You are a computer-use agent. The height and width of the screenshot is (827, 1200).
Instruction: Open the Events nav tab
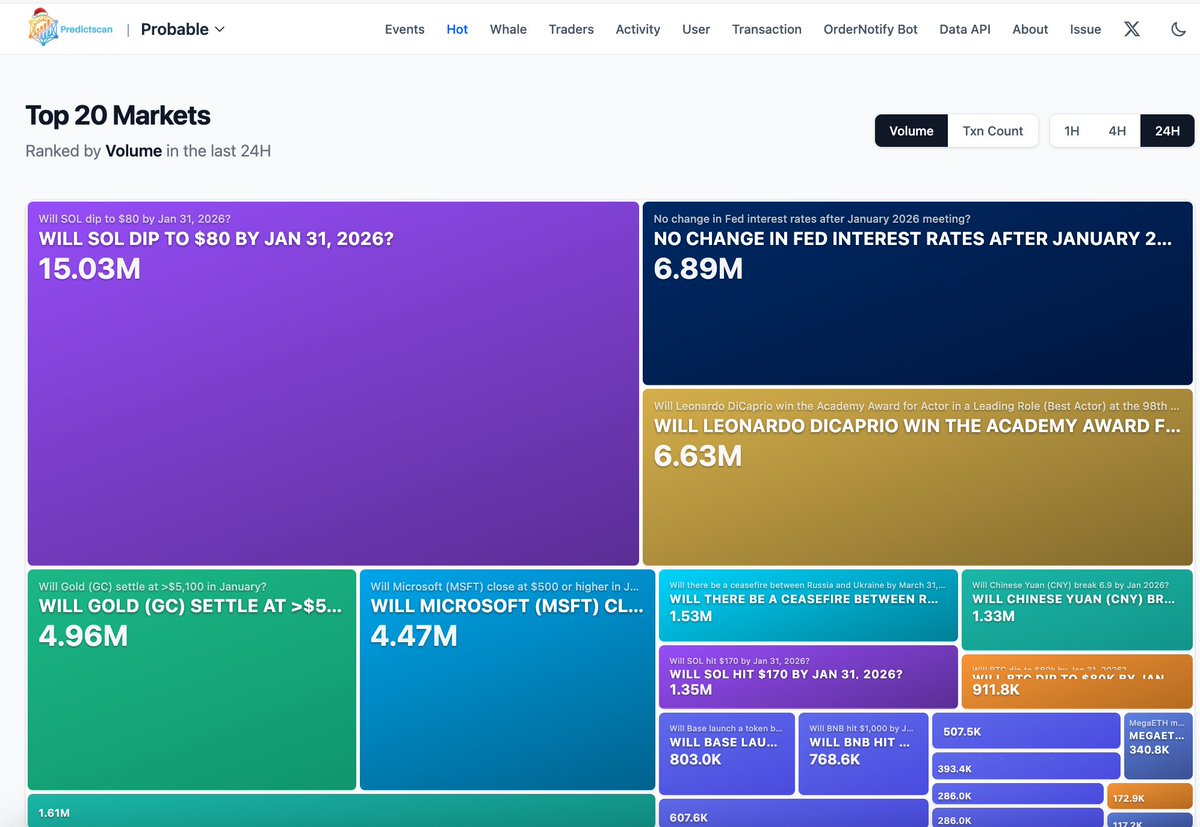tap(405, 29)
